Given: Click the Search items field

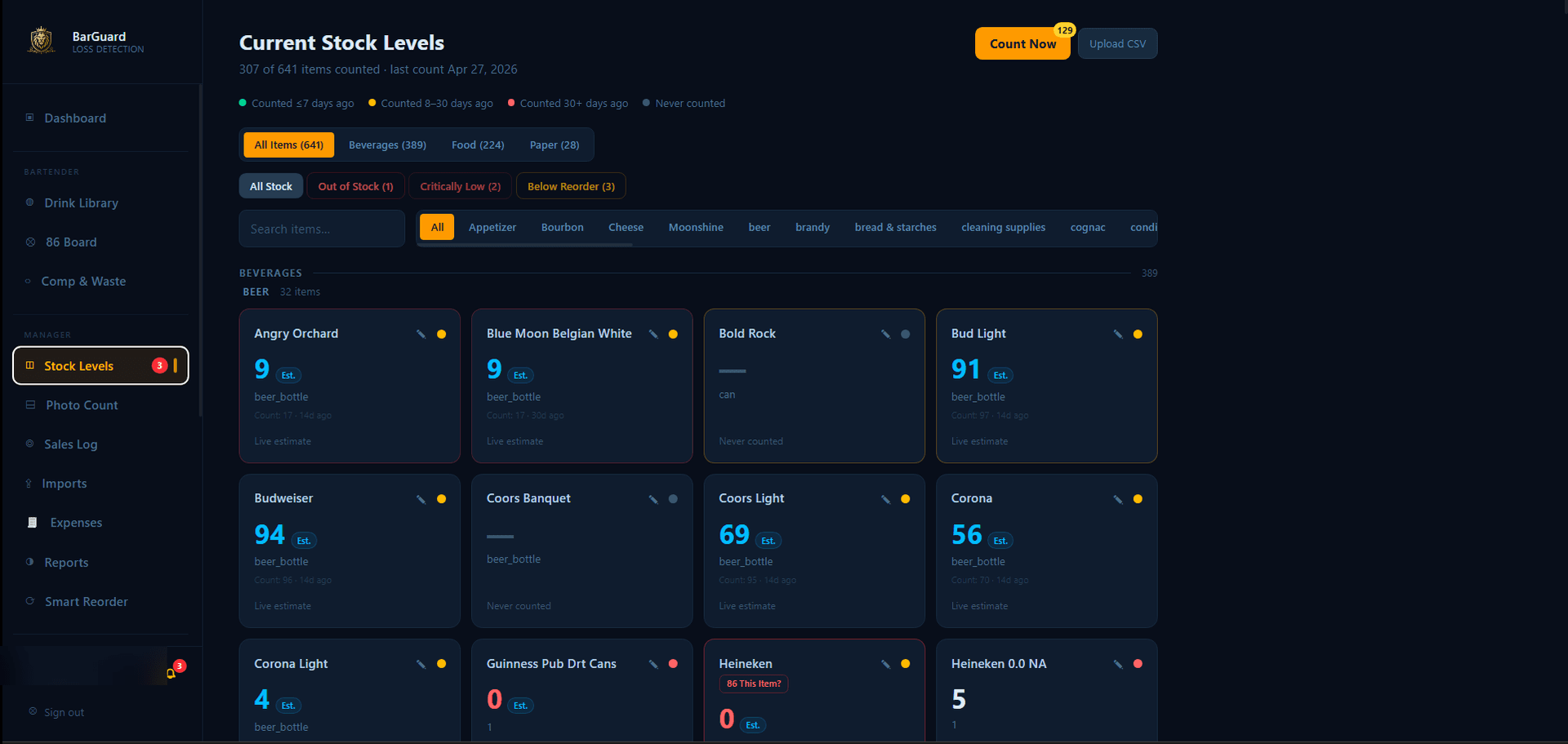Looking at the screenshot, I should pyautogui.click(x=322, y=229).
